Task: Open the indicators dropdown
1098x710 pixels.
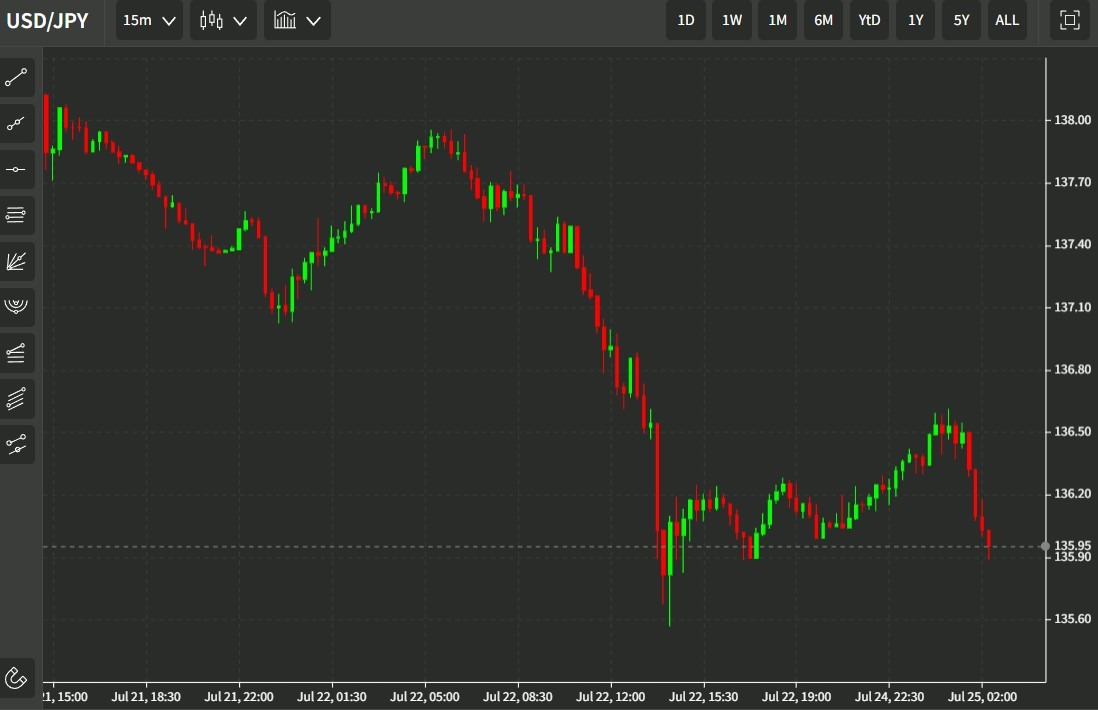Action: point(298,20)
